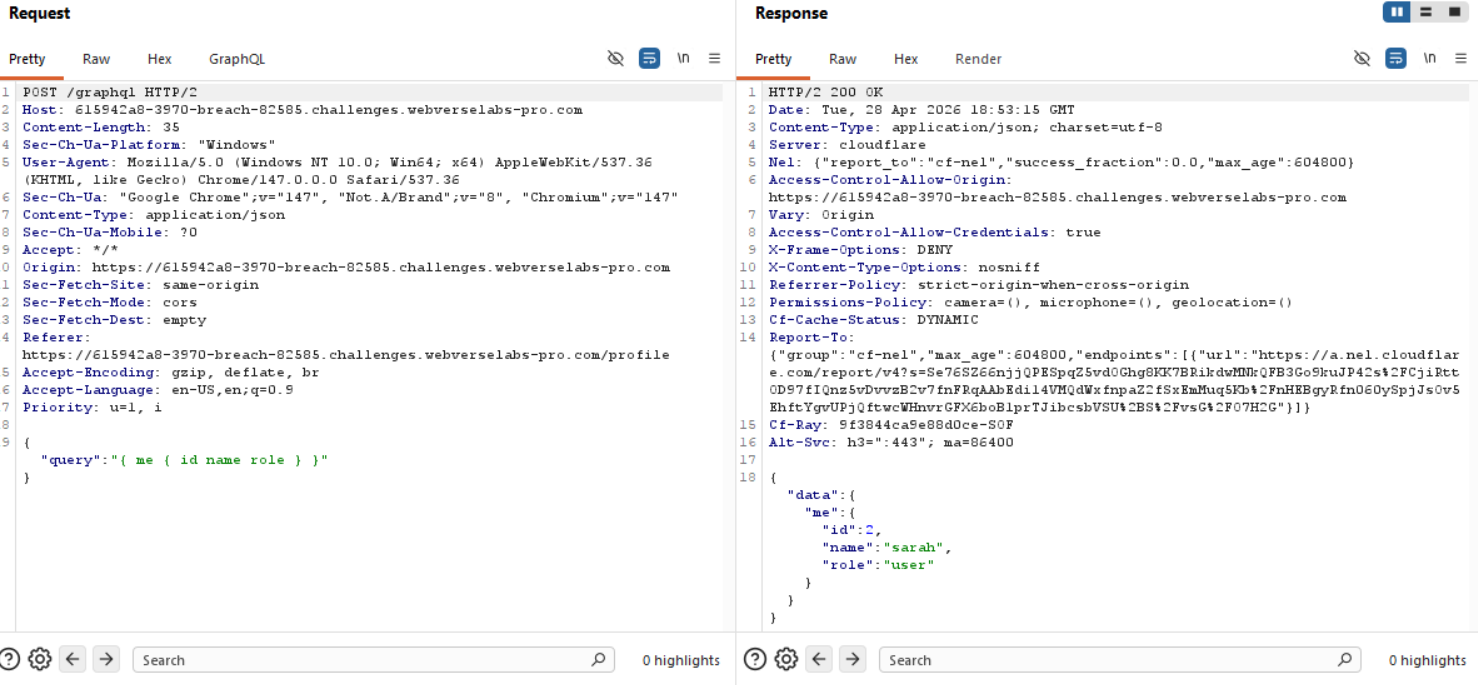Click 'Server: cloudflare' header
Image resolution: width=1478 pixels, height=685 pixels.
pos(847,145)
